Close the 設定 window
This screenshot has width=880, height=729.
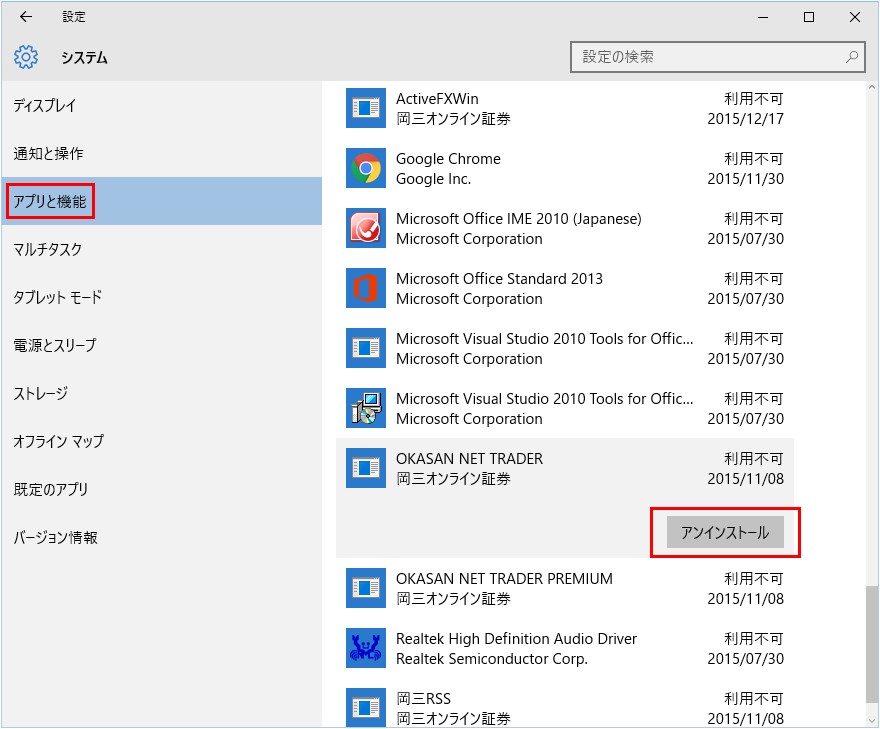click(x=855, y=17)
